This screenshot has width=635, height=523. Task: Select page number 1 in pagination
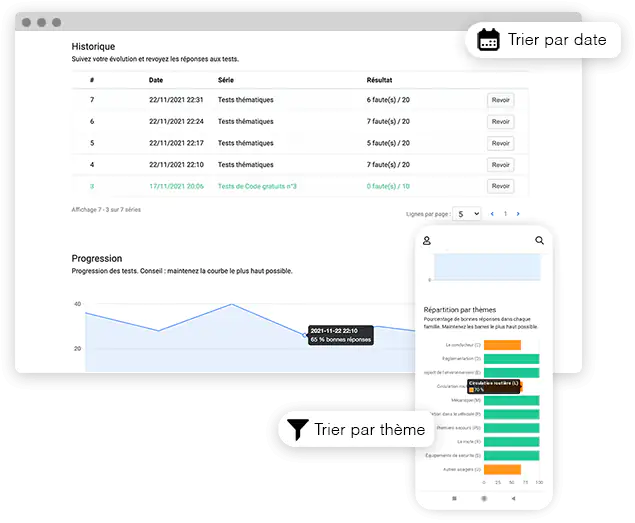pos(505,214)
